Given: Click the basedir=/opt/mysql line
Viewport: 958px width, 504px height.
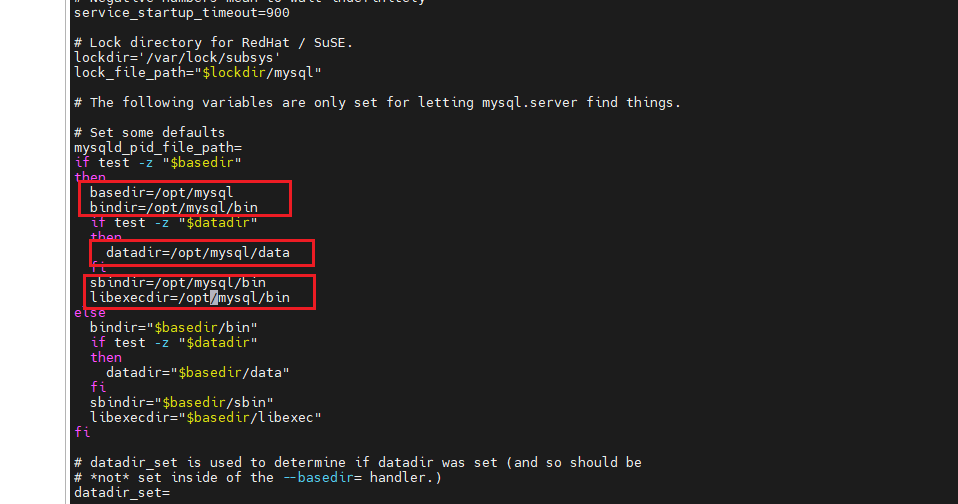Looking at the screenshot, I should pyautogui.click(x=161, y=192).
